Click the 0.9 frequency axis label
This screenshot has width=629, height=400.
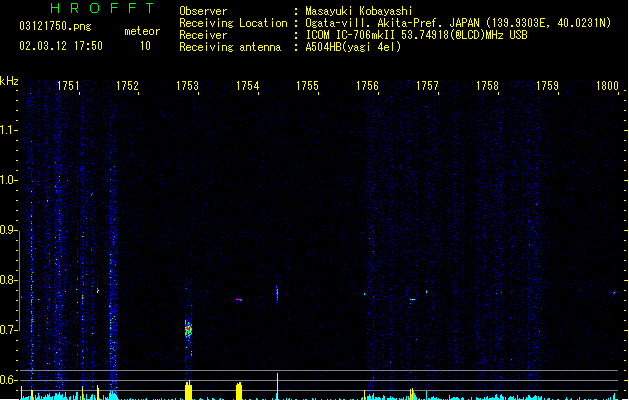coord(8,230)
